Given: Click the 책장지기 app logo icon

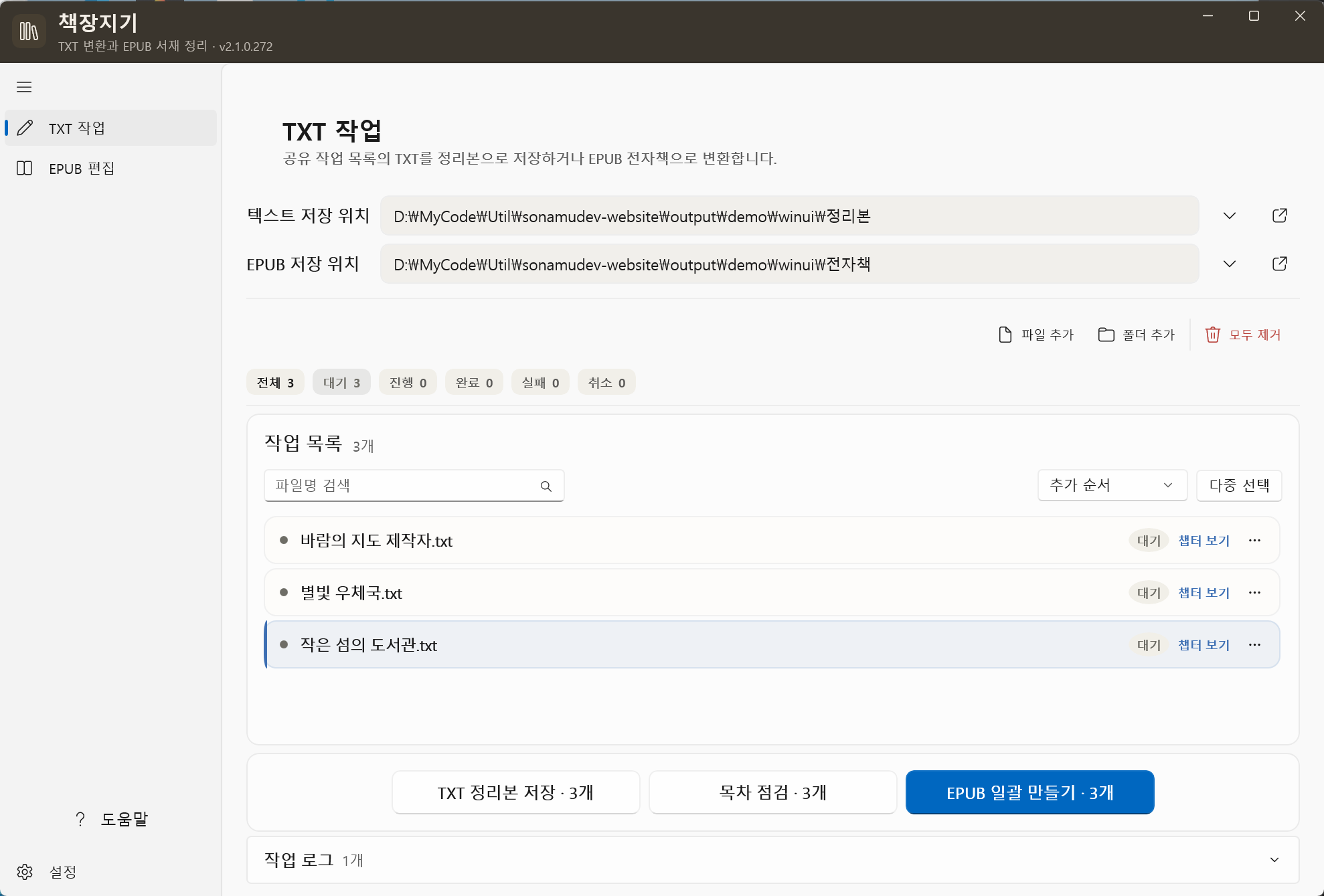Looking at the screenshot, I should (x=29, y=31).
